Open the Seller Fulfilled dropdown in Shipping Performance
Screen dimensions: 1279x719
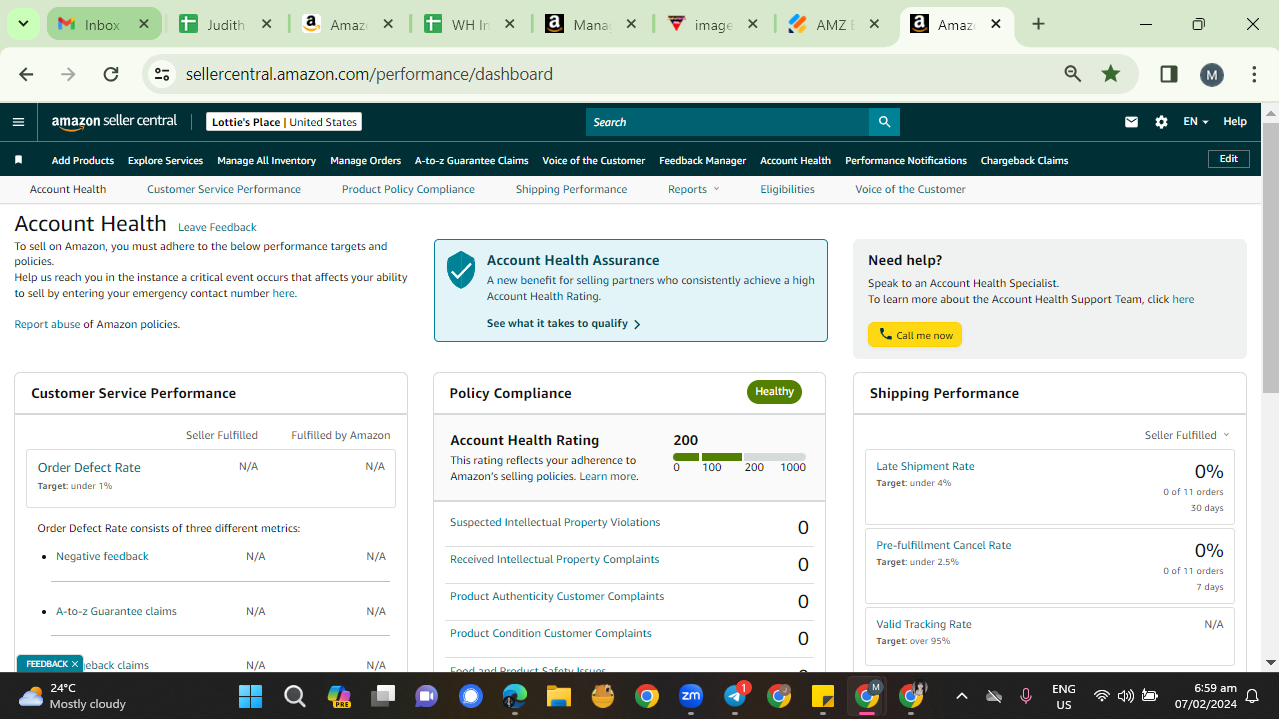pyautogui.click(x=1187, y=435)
